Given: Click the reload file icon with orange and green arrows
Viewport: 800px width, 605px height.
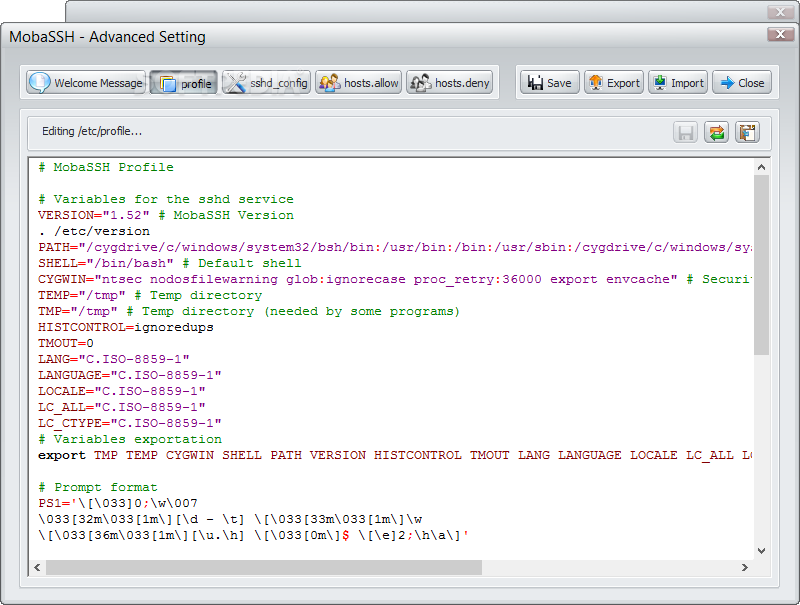Looking at the screenshot, I should pyautogui.click(x=716, y=133).
